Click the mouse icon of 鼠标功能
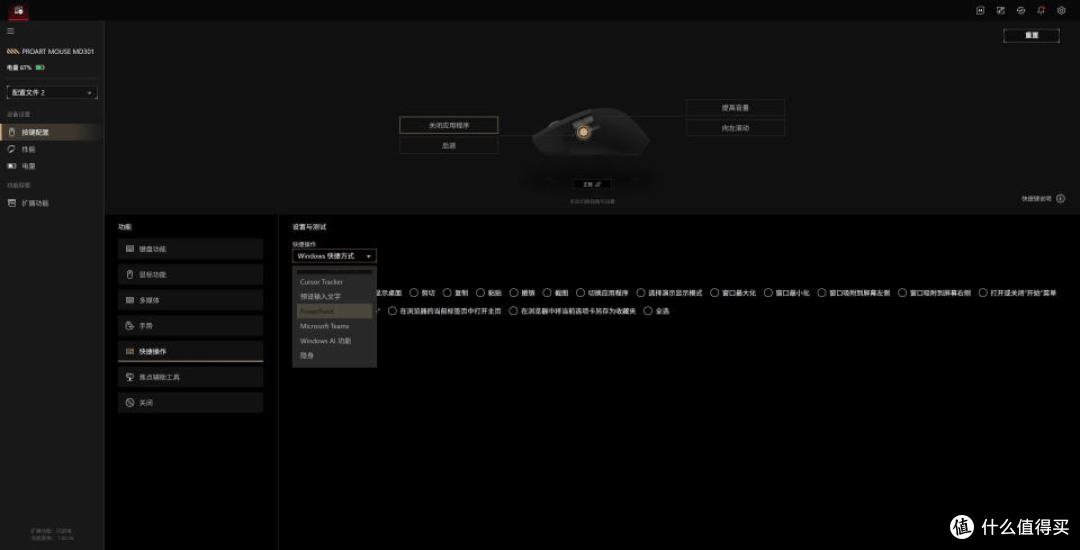1080x550 pixels. coord(129,274)
